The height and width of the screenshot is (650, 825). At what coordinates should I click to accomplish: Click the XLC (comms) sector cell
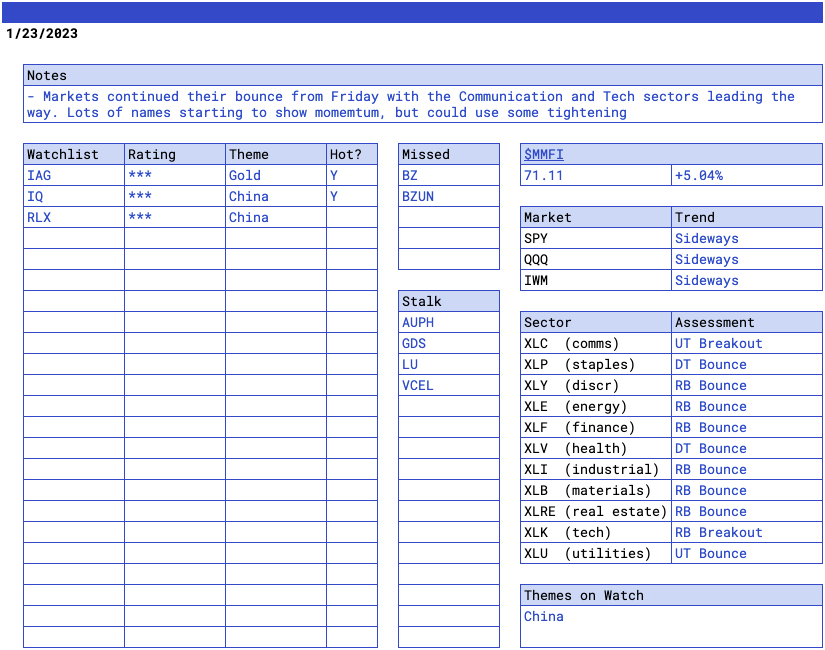(596, 343)
